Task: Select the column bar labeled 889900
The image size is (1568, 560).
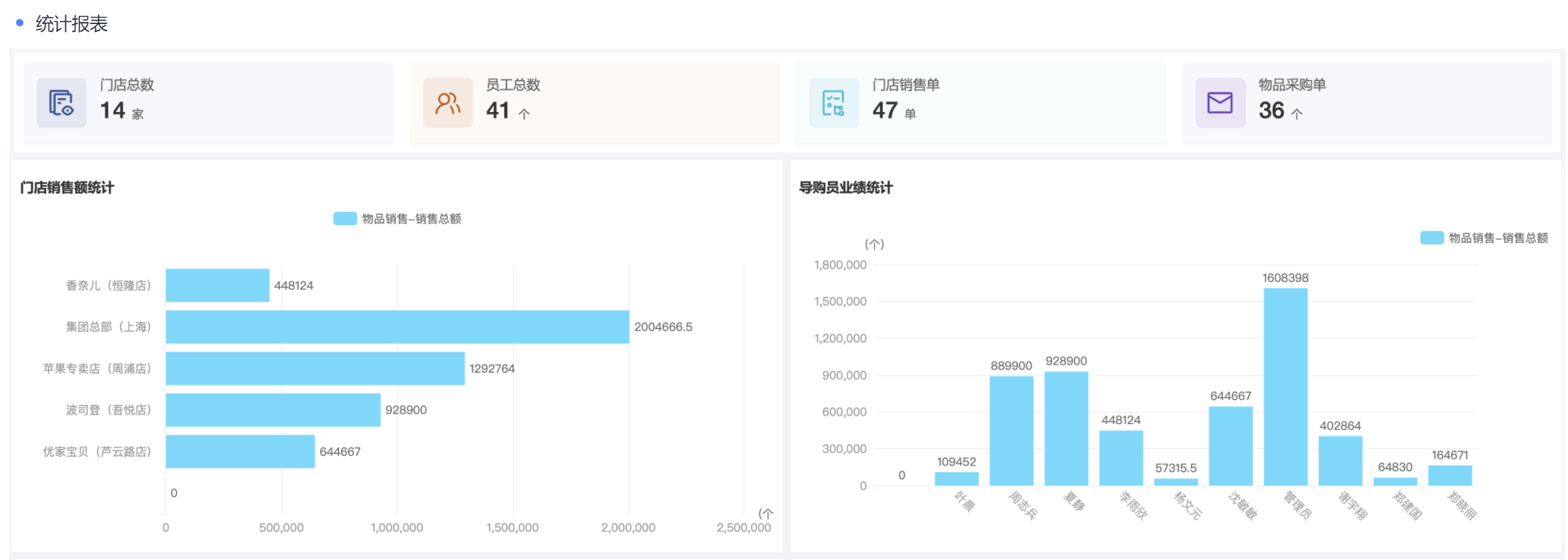Action: tap(1011, 431)
